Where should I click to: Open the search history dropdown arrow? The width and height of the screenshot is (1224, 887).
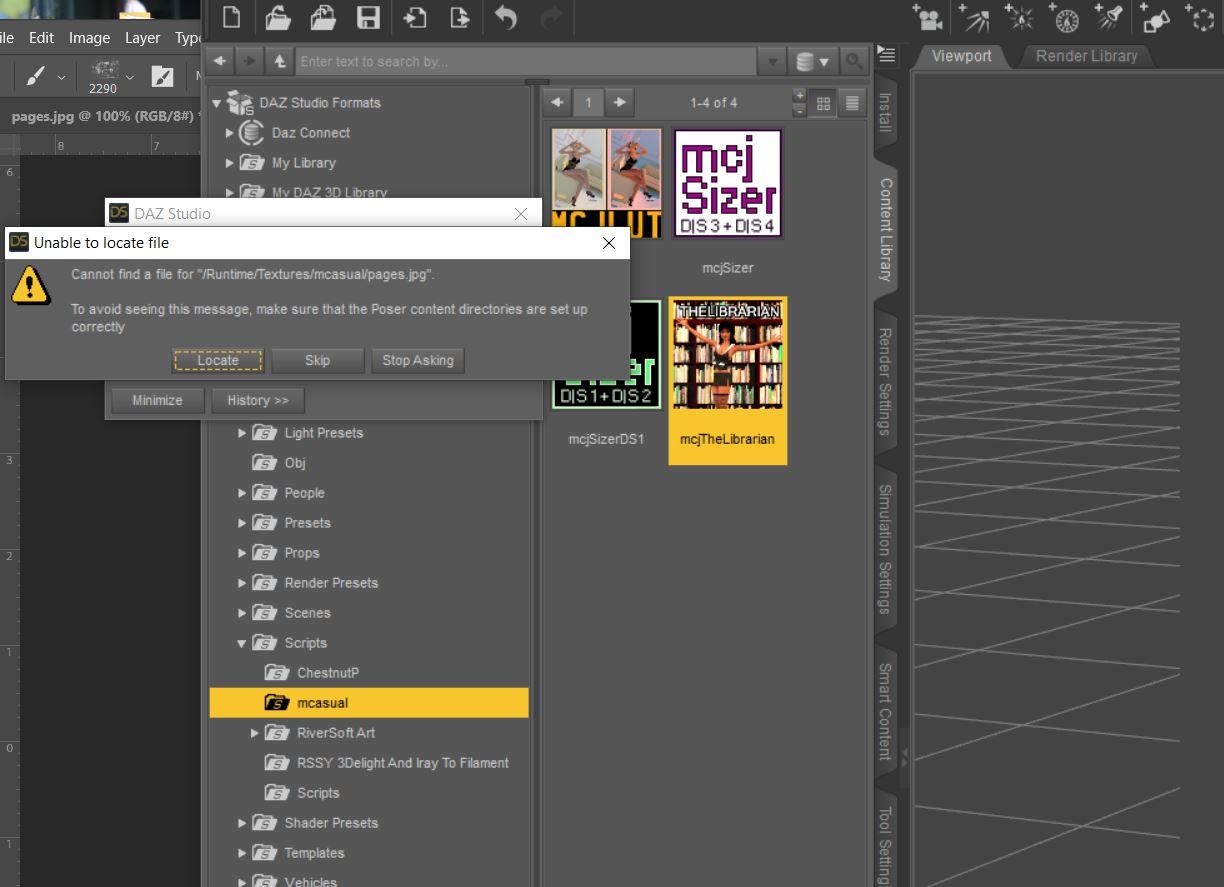tap(772, 61)
